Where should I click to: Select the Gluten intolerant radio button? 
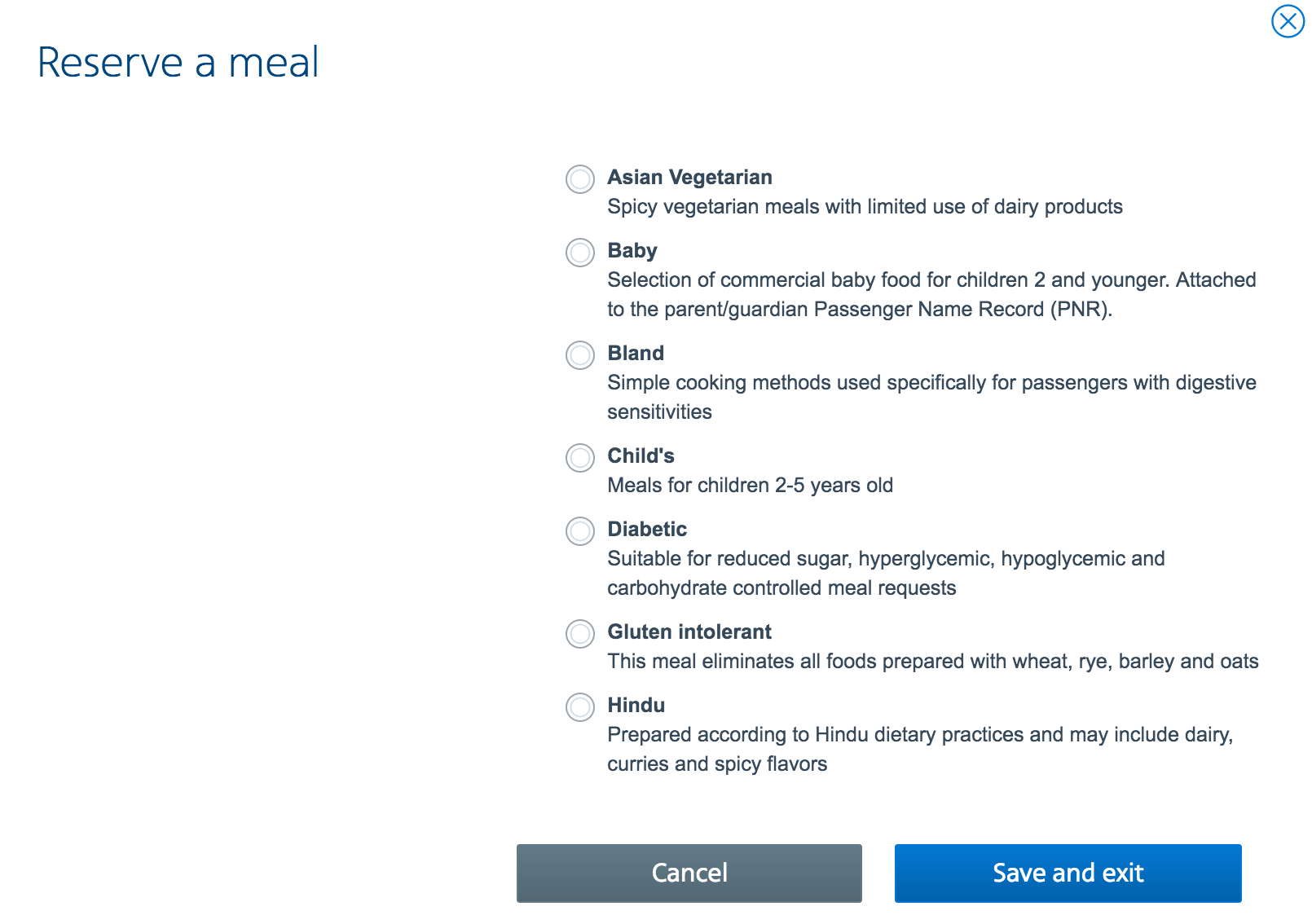coord(580,634)
